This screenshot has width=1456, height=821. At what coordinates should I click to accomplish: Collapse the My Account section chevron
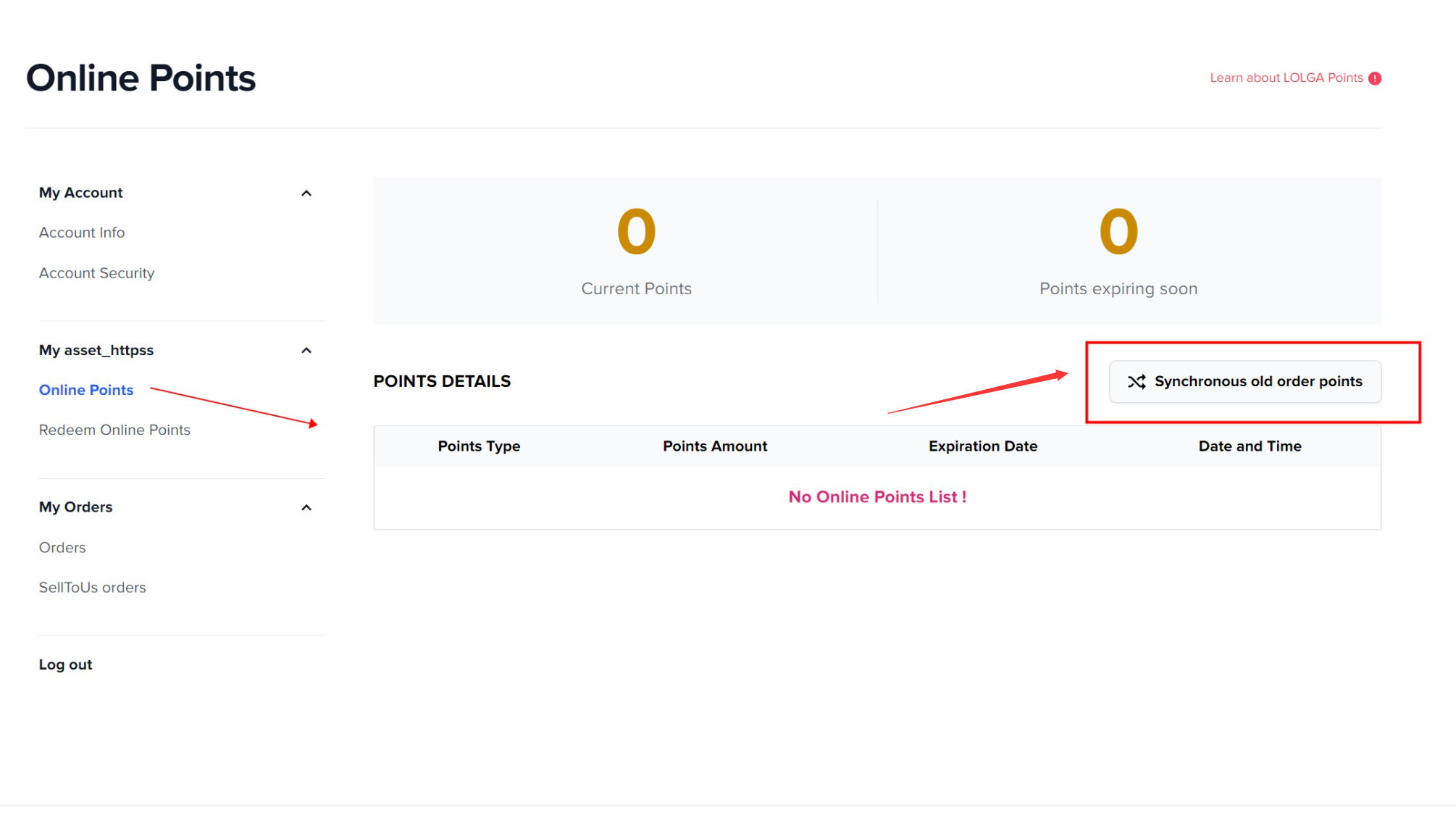click(x=306, y=193)
